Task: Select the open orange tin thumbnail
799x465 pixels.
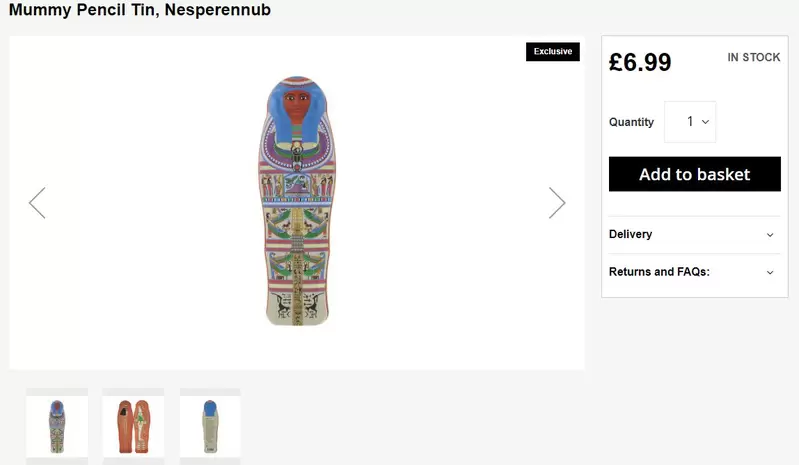Action: tap(133, 425)
